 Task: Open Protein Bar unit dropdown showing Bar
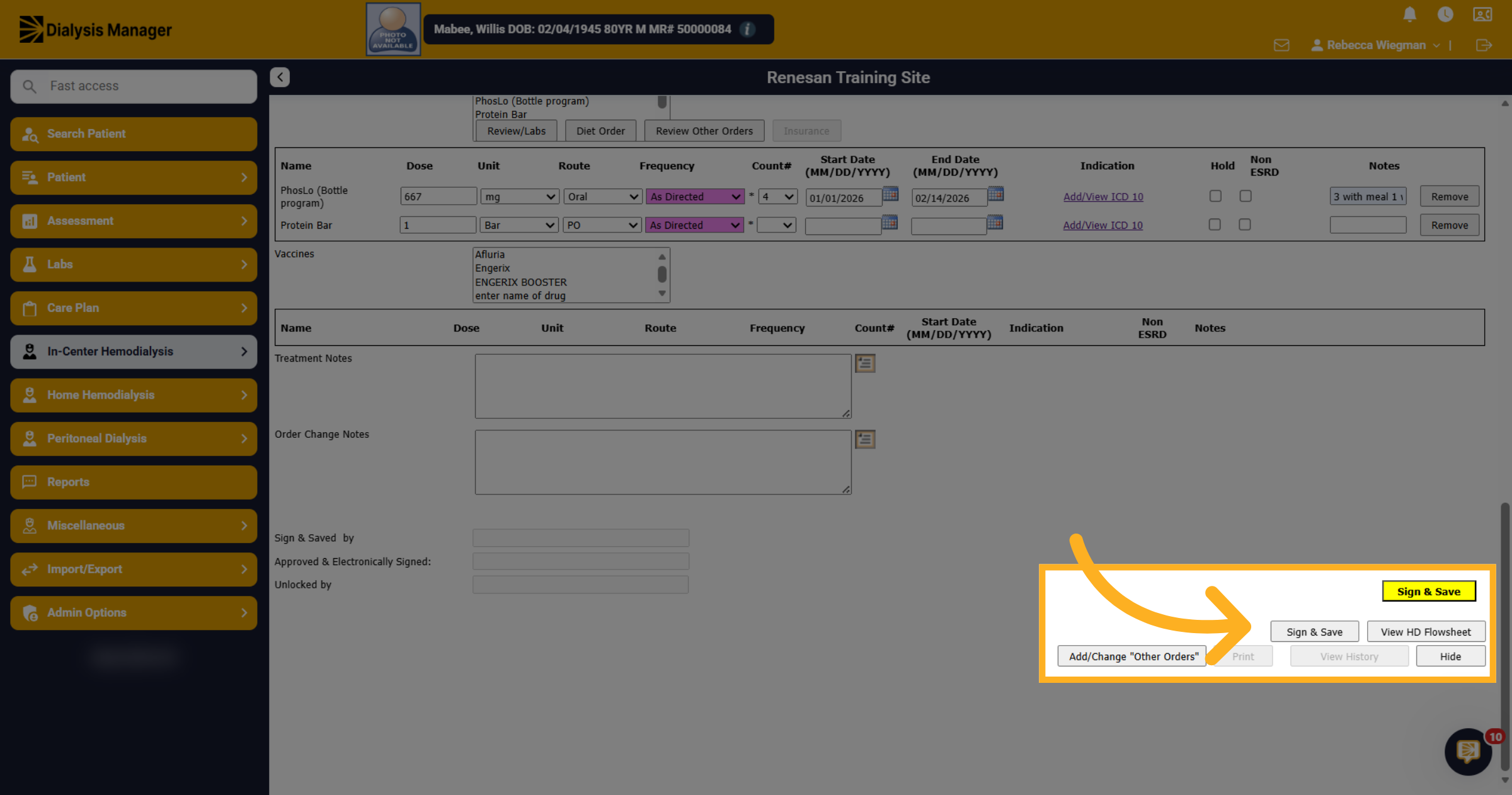click(x=519, y=225)
